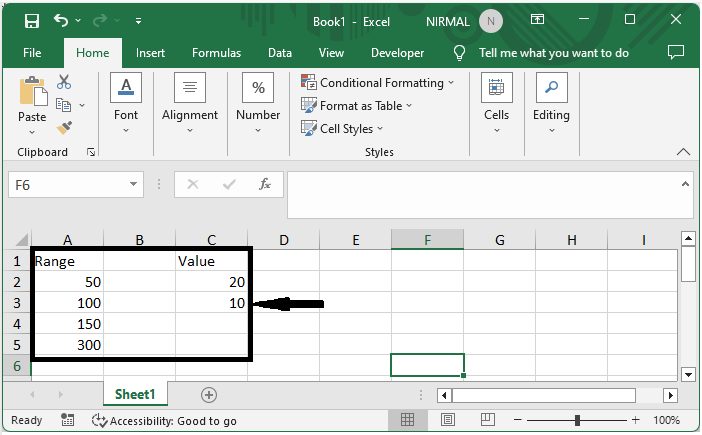Open the Name Box dropdown arrow

pos(135,185)
